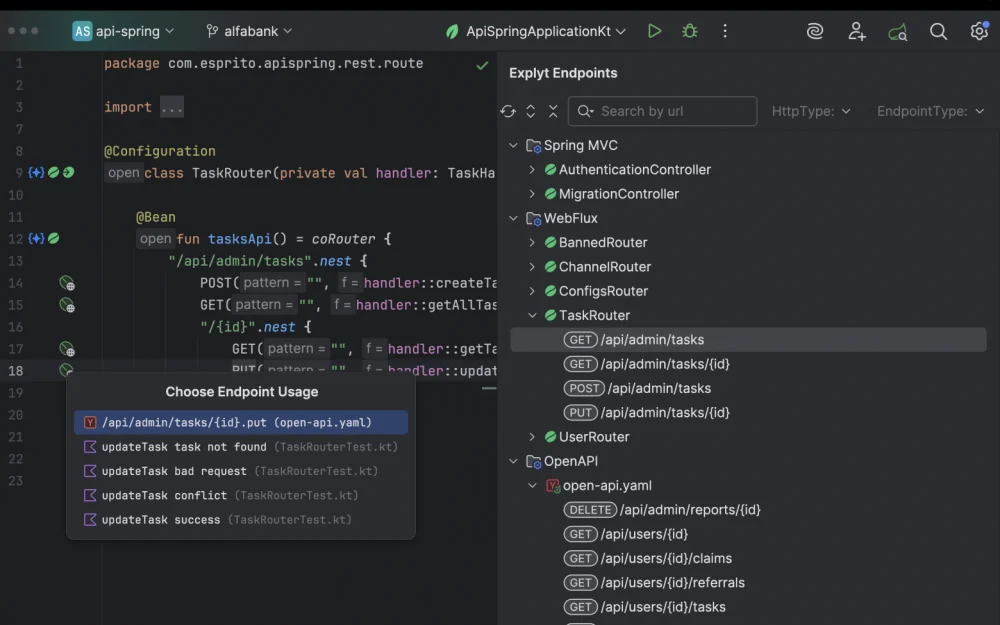
Task: Refresh the Explyt Endpoints tree
Action: 508,111
